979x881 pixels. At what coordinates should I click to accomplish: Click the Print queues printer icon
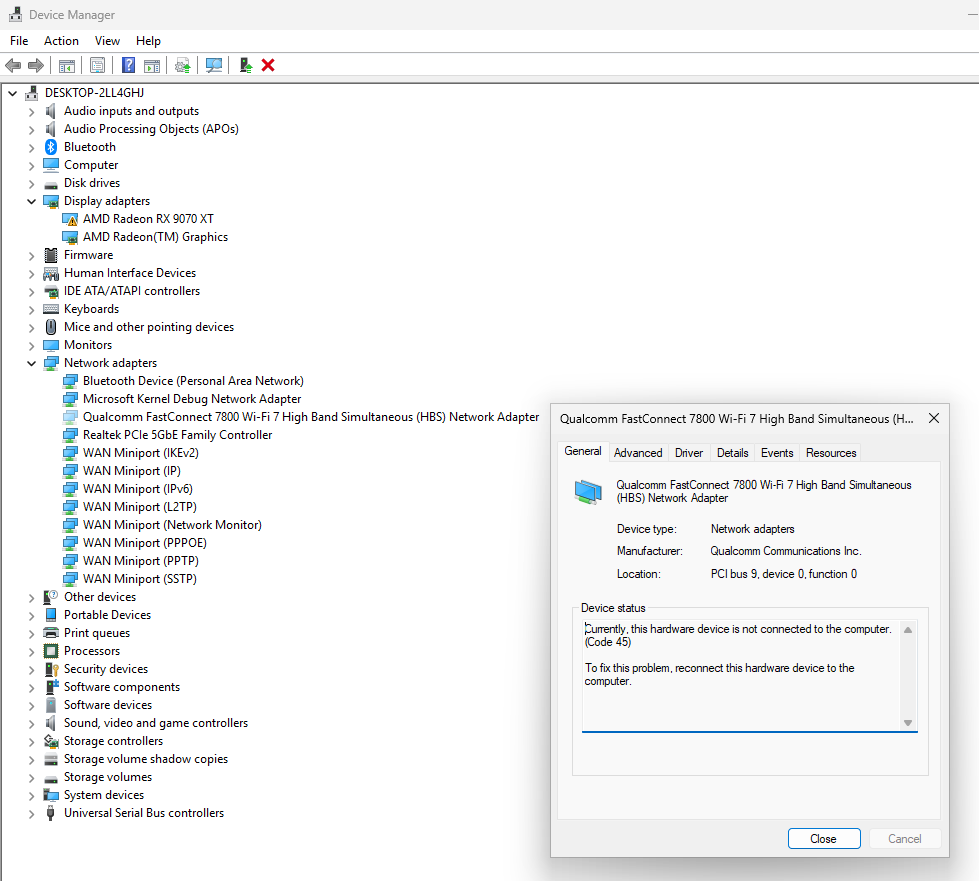pos(51,633)
